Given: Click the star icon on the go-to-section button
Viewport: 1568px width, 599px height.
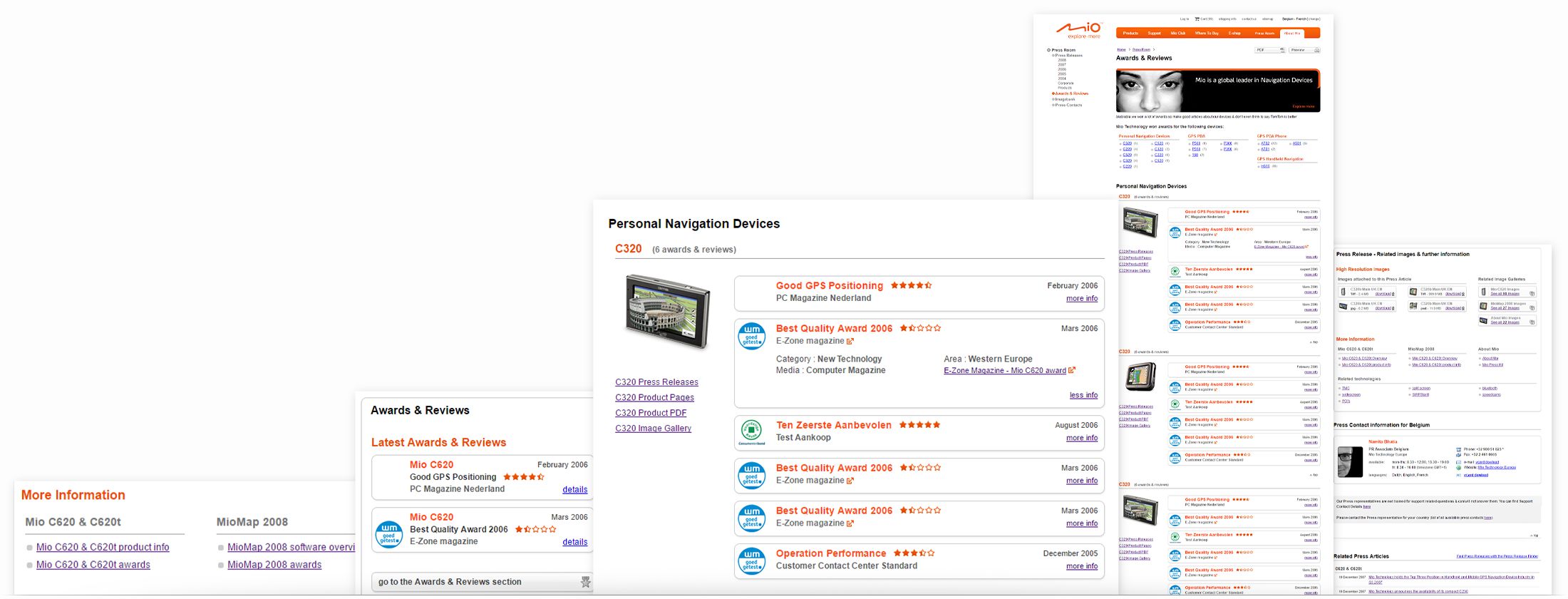Looking at the screenshot, I should (586, 582).
